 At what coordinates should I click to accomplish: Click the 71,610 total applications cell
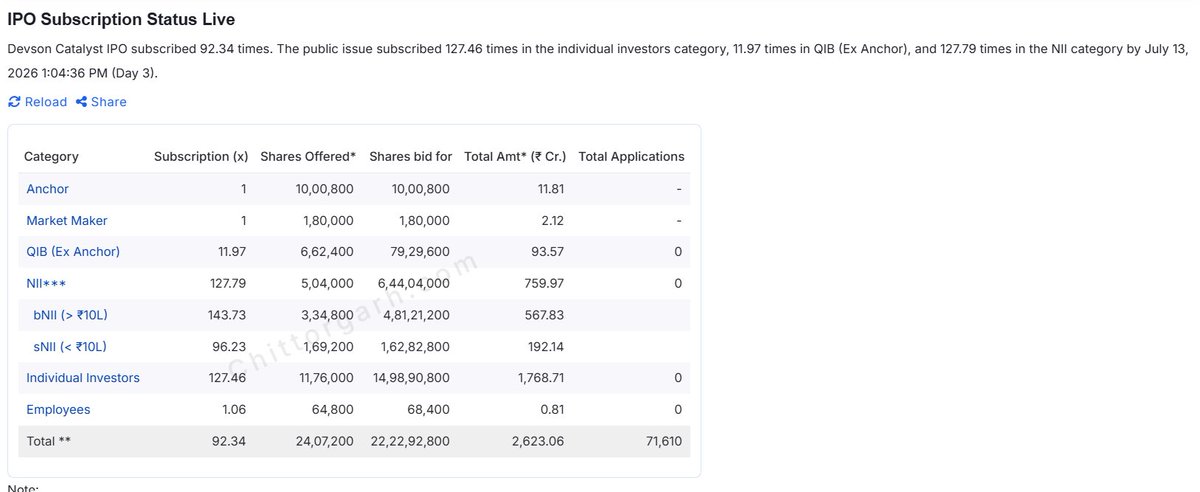point(662,441)
